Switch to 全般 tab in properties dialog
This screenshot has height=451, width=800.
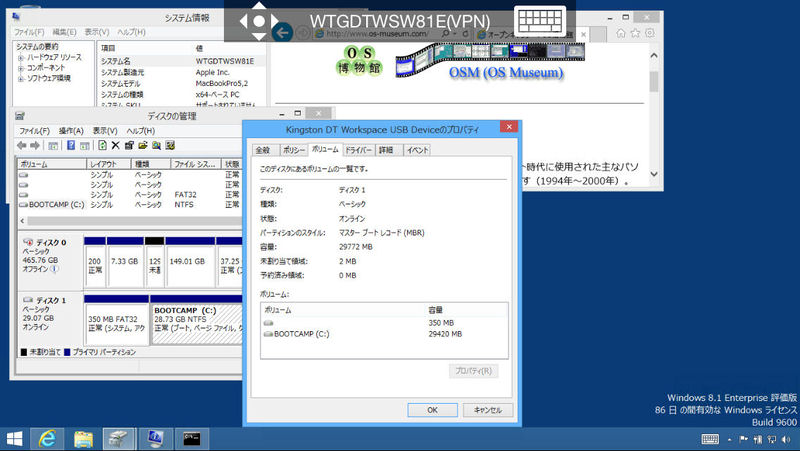[263, 150]
